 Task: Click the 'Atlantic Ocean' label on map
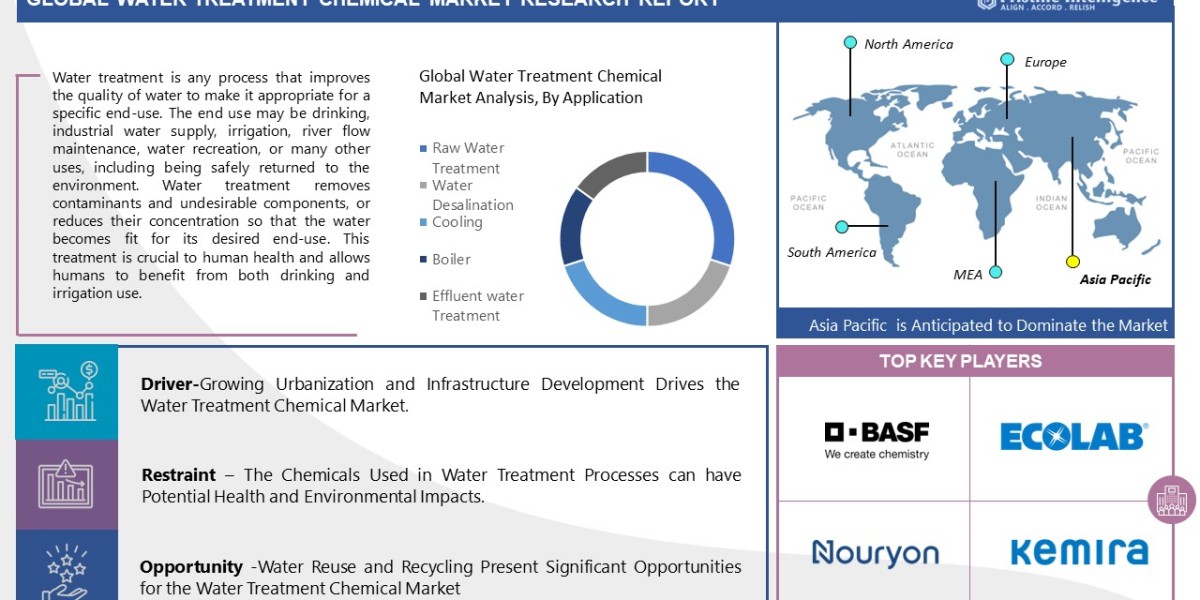(912, 150)
